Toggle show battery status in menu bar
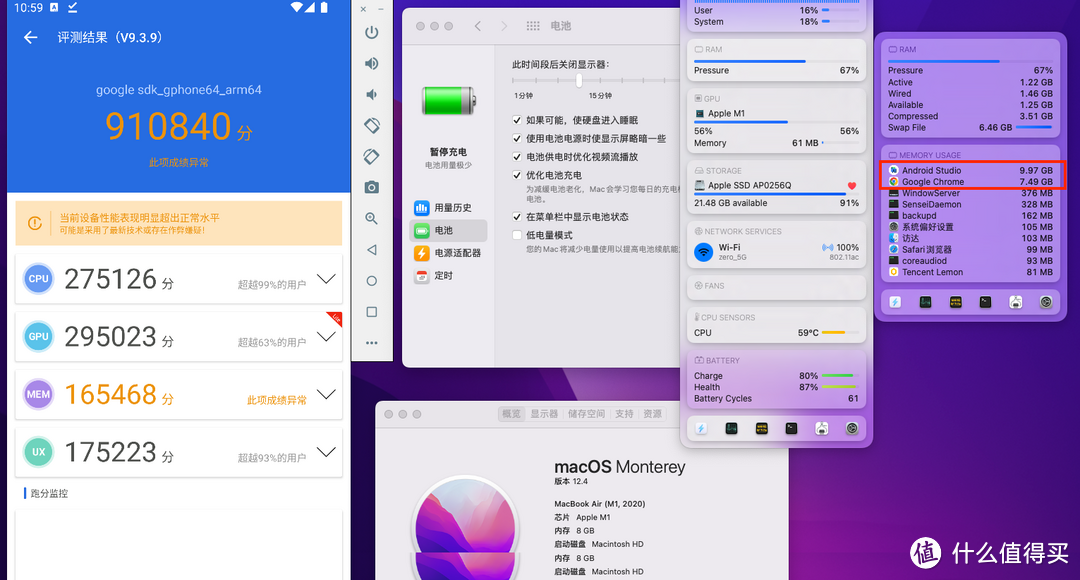1080x580 pixels. pos(517,217)
